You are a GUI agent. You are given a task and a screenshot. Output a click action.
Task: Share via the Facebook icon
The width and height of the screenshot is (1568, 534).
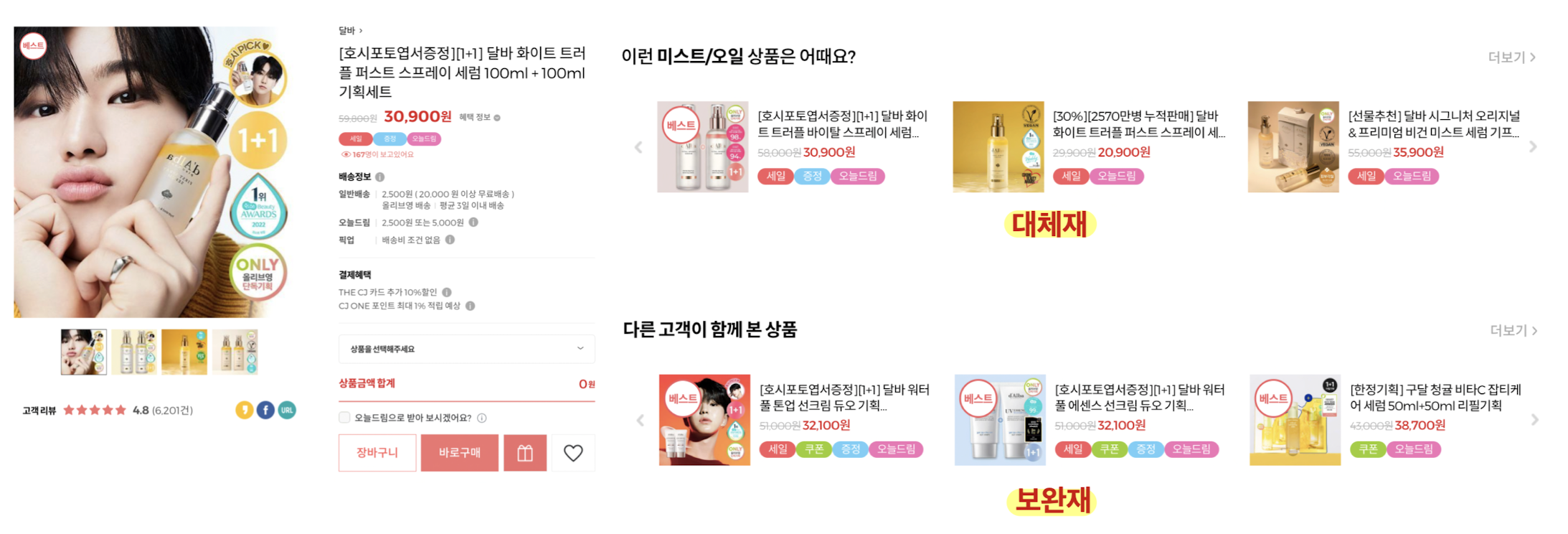click(x=265, y=410)
